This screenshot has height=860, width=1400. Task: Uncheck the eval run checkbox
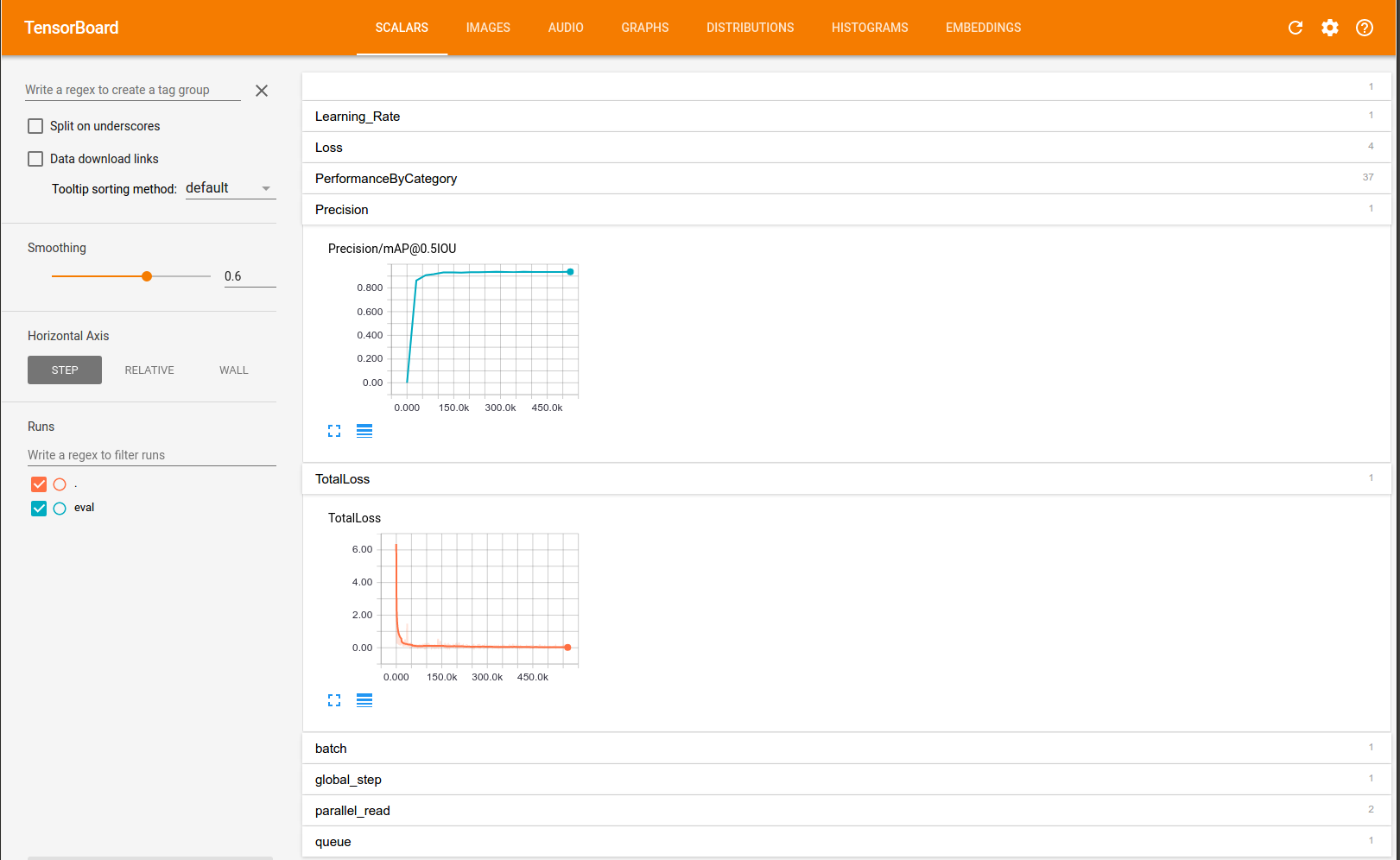39,509
